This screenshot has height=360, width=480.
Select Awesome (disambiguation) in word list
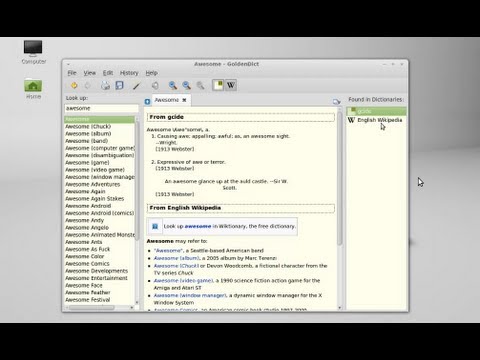[x=99, y=155]
